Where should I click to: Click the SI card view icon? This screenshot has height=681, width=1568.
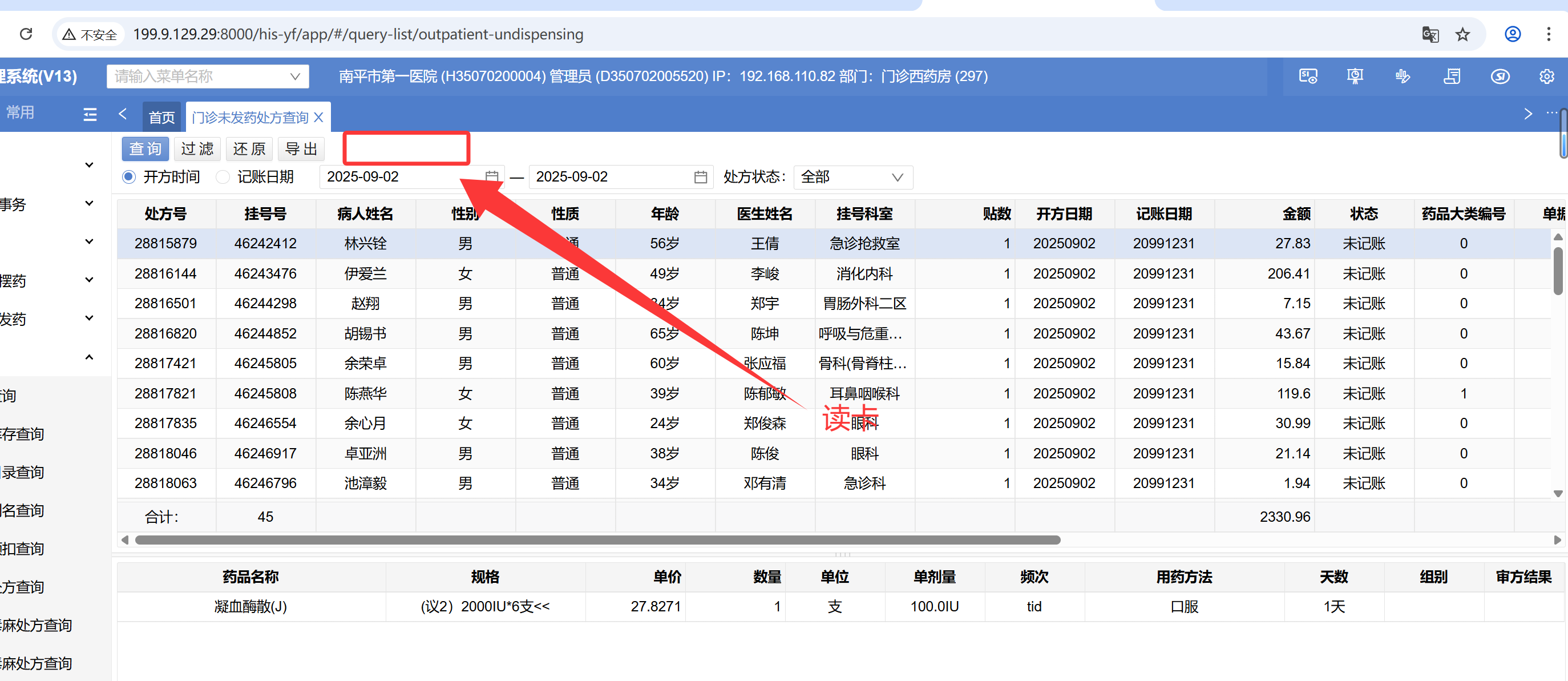[x=1307, y=76]
